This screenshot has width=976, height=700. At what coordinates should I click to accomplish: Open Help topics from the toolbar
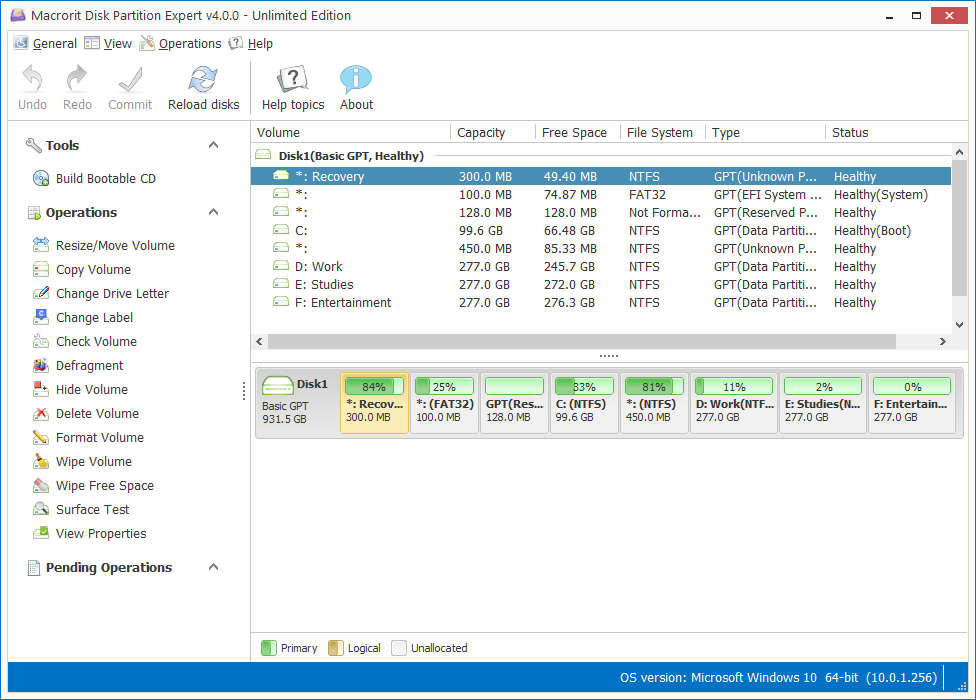coord(293,79)
